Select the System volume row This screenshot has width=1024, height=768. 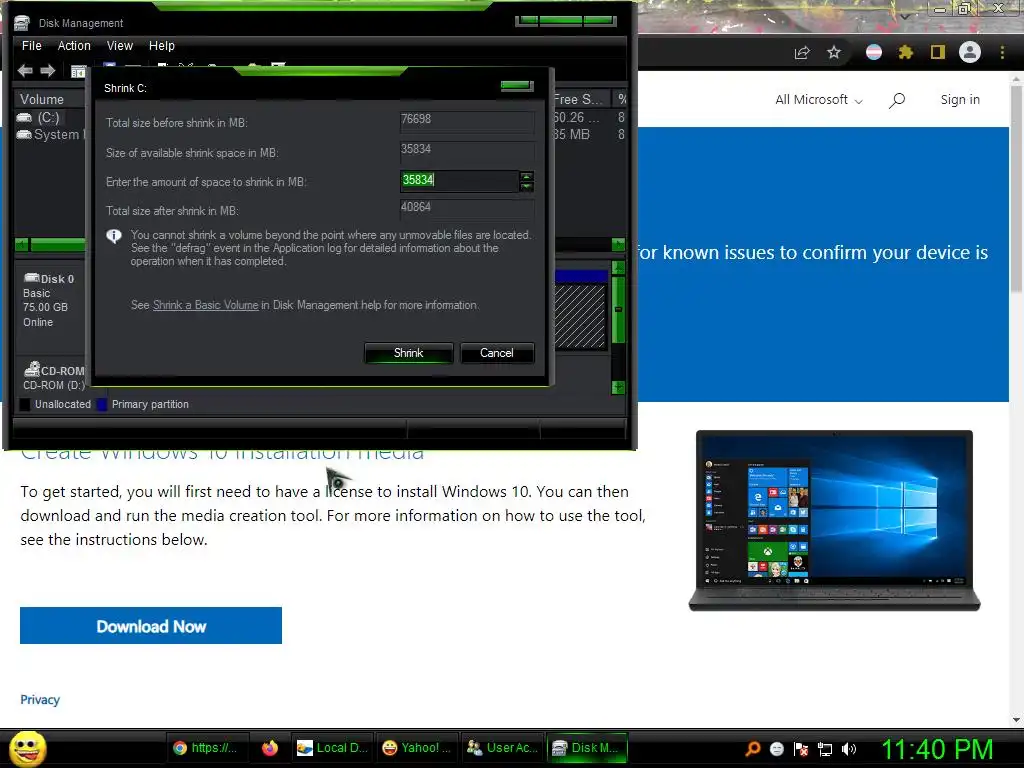[50, 135]
